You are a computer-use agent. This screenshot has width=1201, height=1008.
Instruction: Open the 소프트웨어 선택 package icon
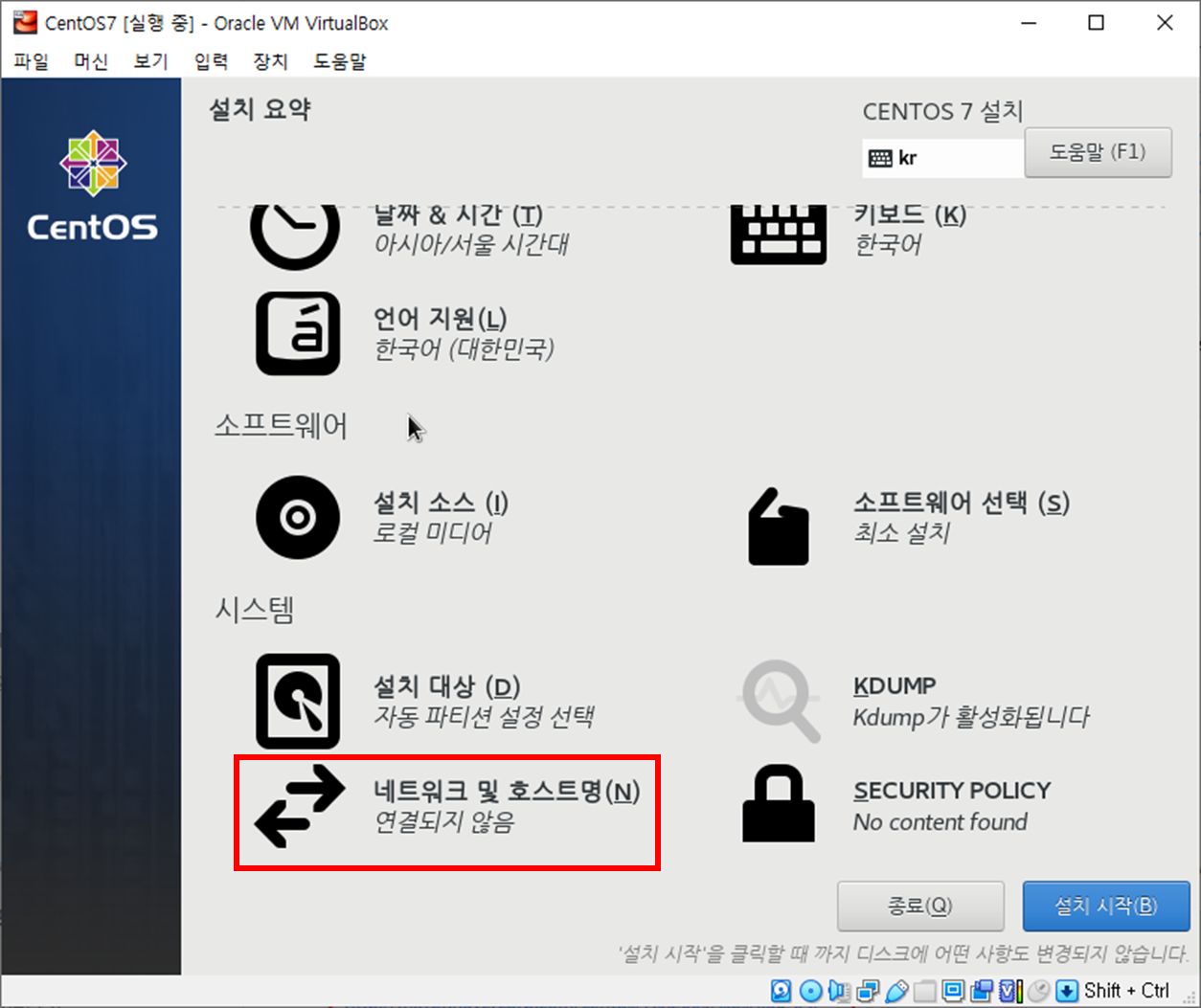(779, 526)
